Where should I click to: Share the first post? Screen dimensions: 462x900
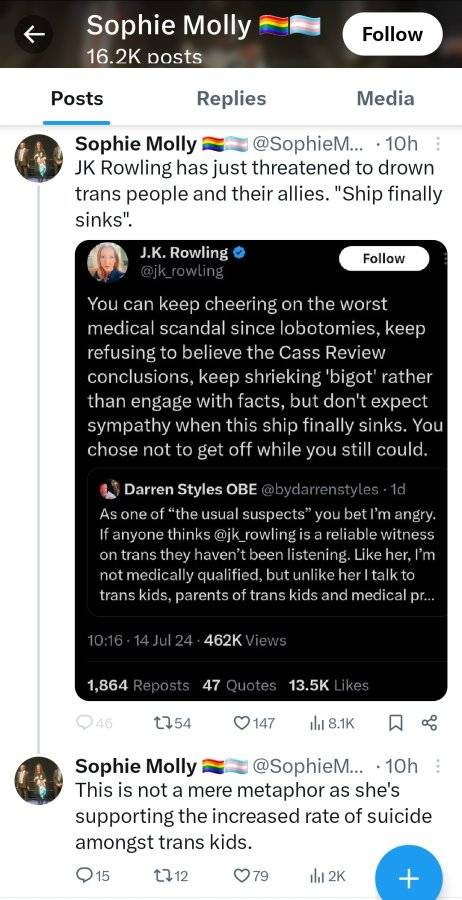tap(429, 723)
